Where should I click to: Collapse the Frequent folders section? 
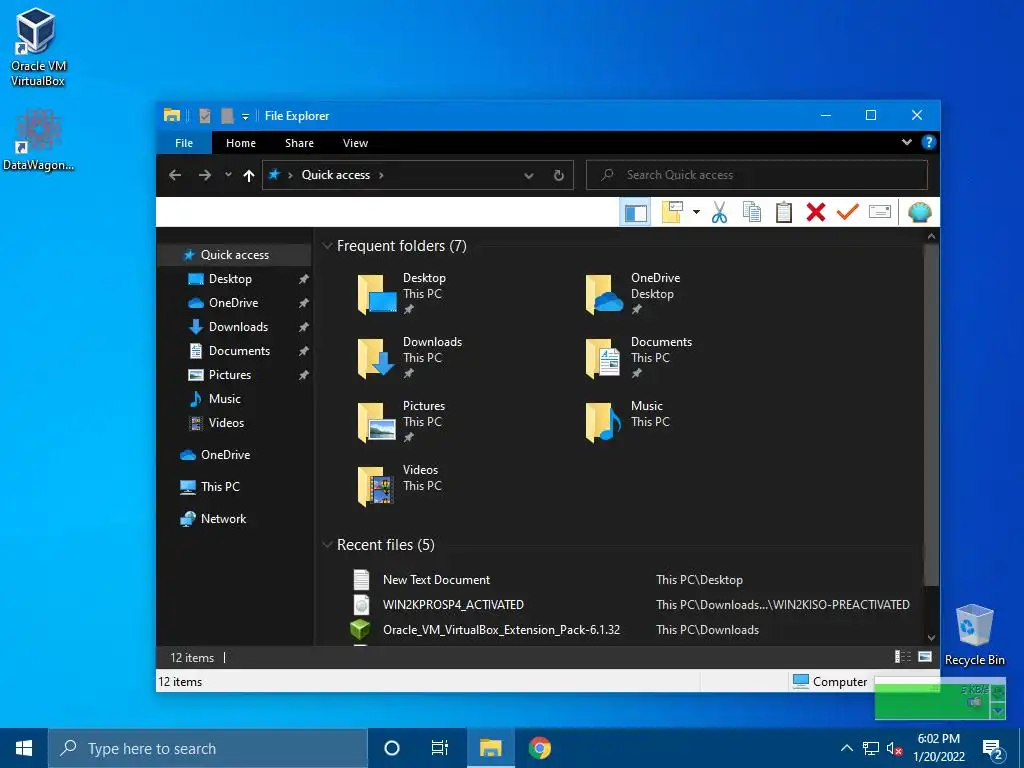(327, 246)
